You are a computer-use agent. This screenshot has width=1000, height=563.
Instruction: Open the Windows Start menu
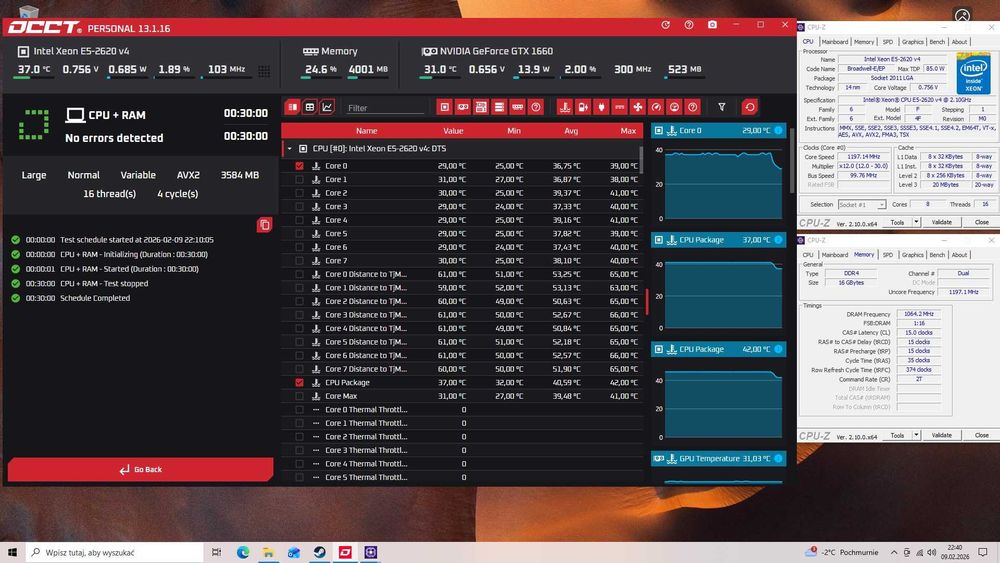12,552
